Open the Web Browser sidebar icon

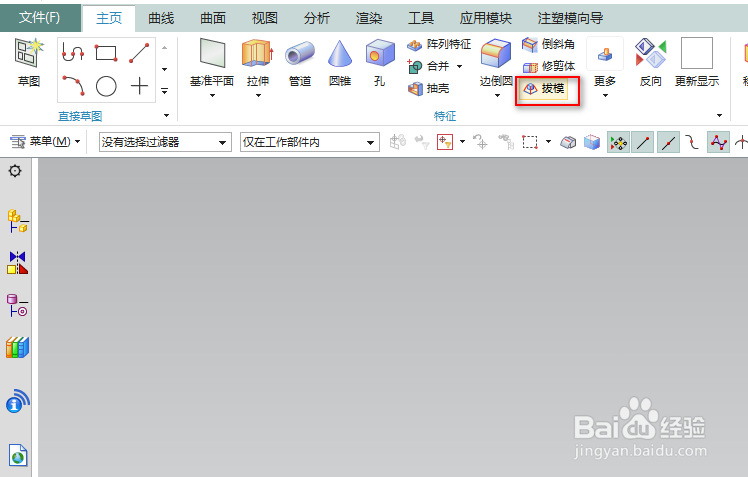click(18, 455)
